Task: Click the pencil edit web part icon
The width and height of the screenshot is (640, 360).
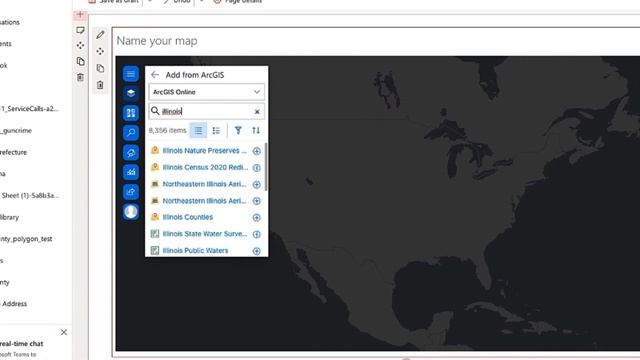Action: click(x=100, y=35)
